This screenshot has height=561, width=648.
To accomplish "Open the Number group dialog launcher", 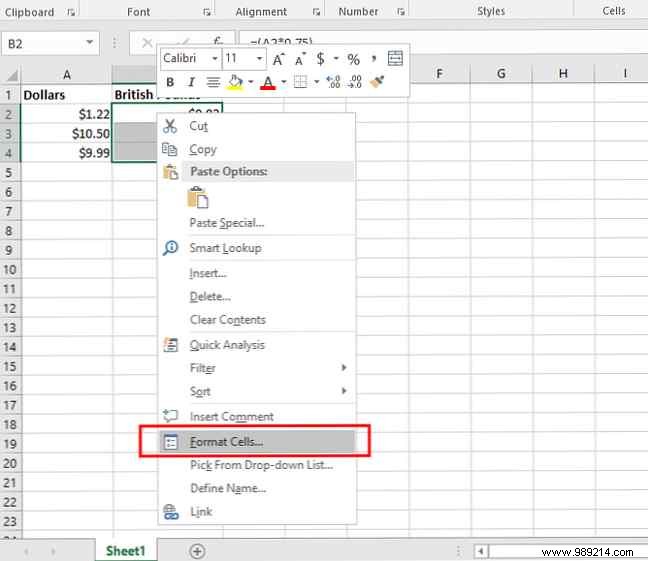I will tap(400, 12).
